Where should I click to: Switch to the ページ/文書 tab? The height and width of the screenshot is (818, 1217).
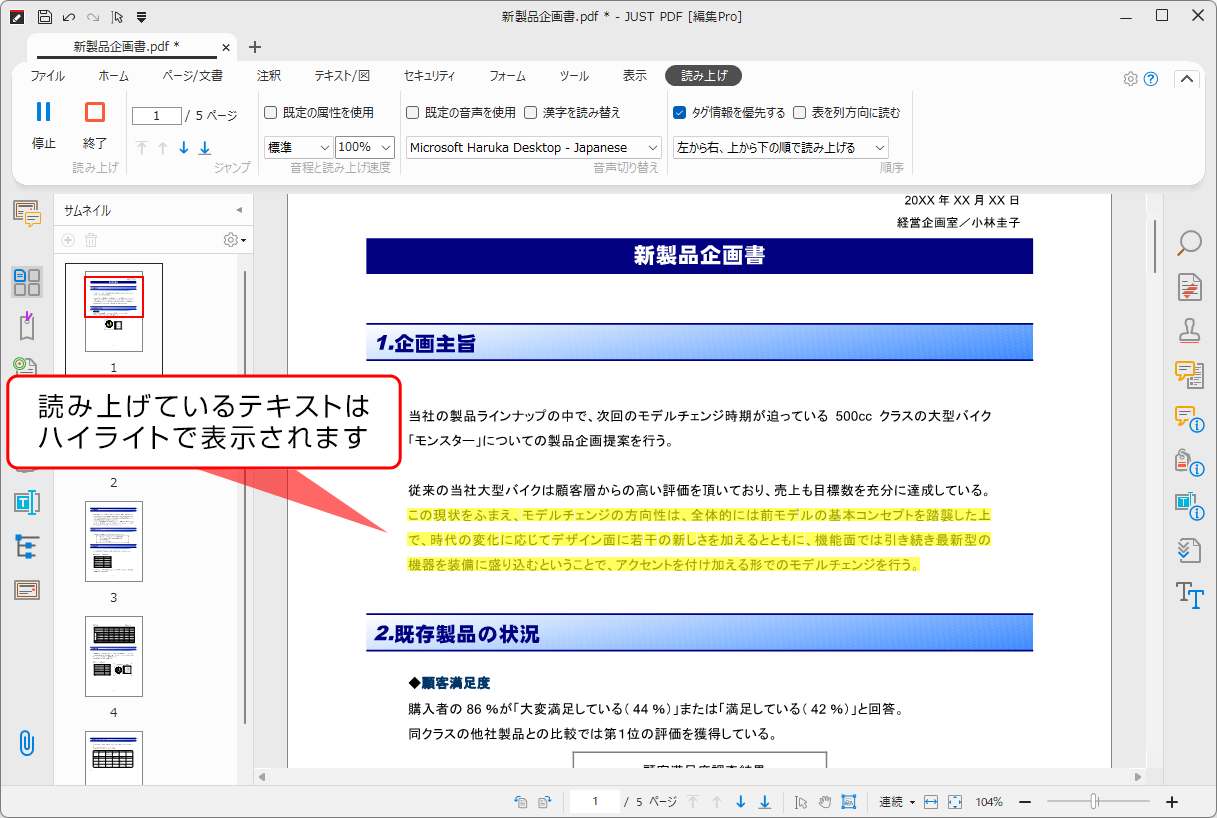click(x=192, y=76)
